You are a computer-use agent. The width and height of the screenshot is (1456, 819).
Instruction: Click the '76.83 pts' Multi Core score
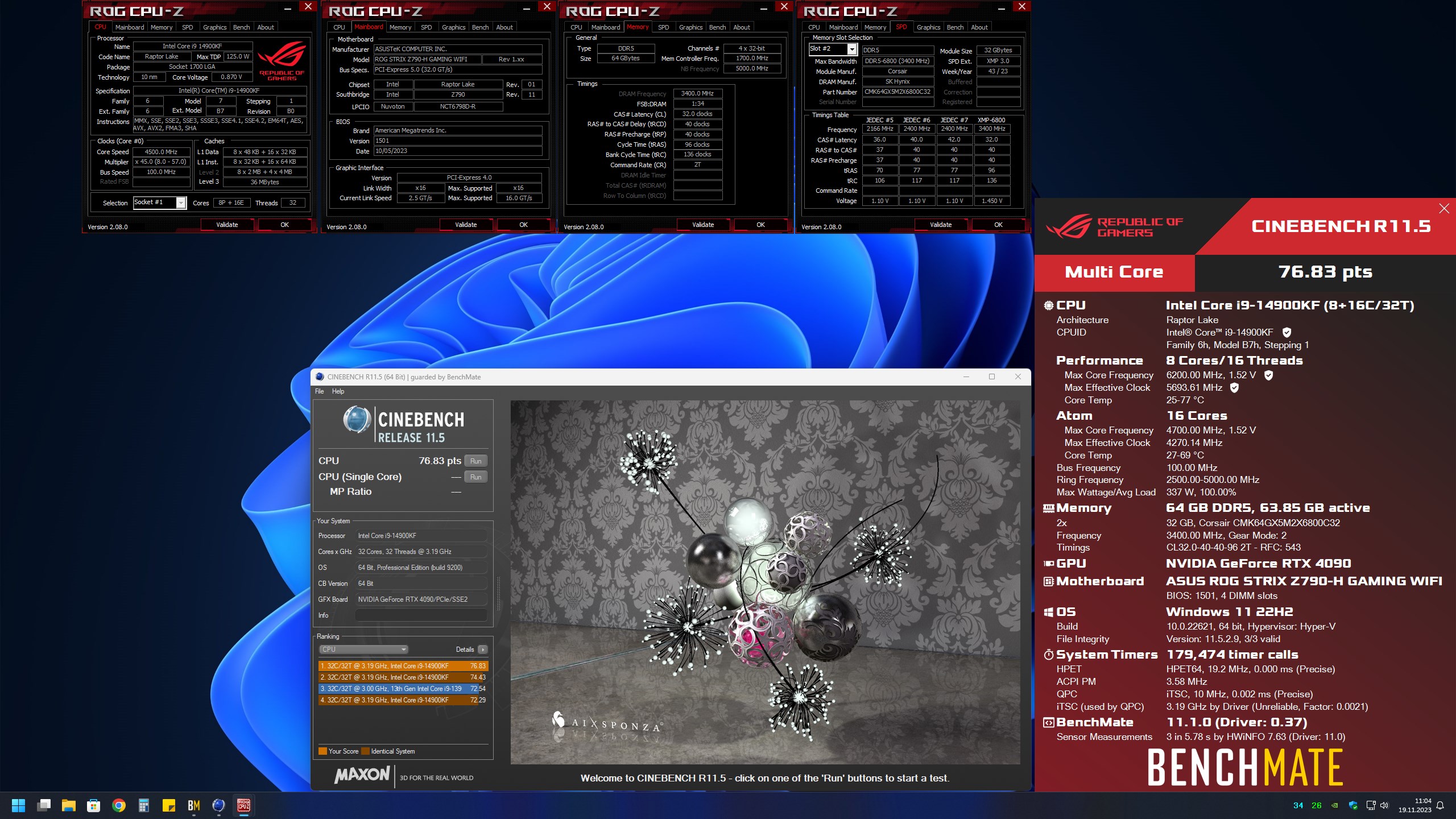click(1325, 272)
